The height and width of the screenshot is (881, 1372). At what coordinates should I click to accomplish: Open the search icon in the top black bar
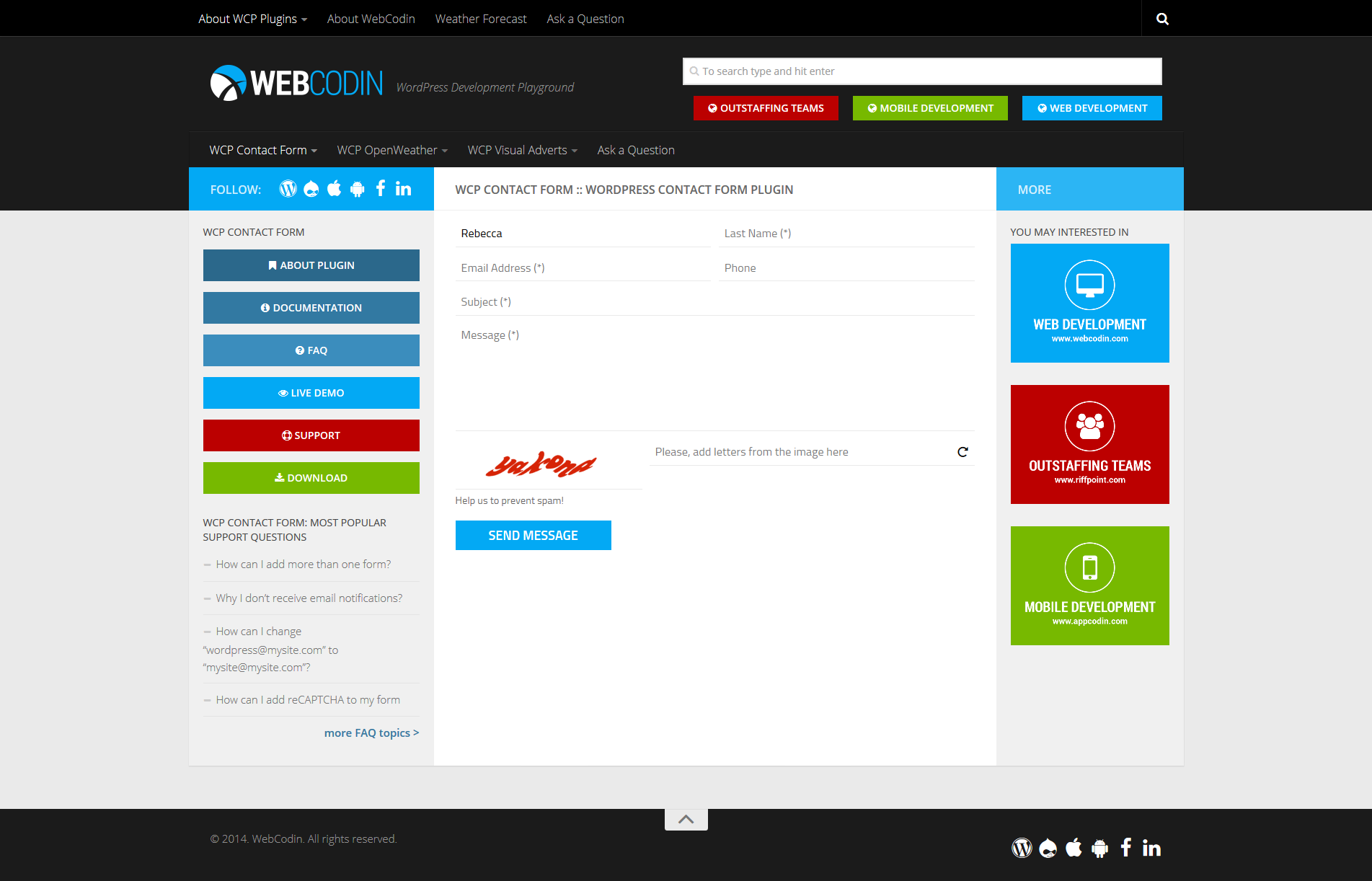pyautogui.click(x=1162, y=19)
